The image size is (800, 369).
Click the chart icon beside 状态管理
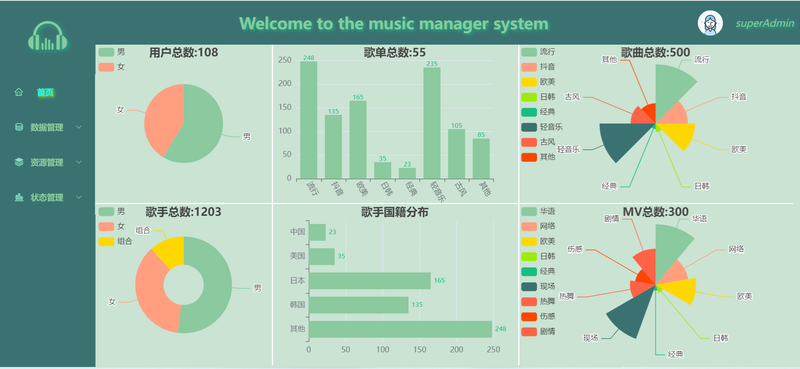[19, 197]
